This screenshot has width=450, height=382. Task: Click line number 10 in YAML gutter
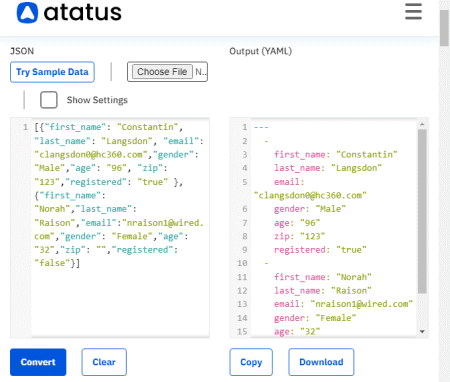pyautogui.click(x=242, y=263)
